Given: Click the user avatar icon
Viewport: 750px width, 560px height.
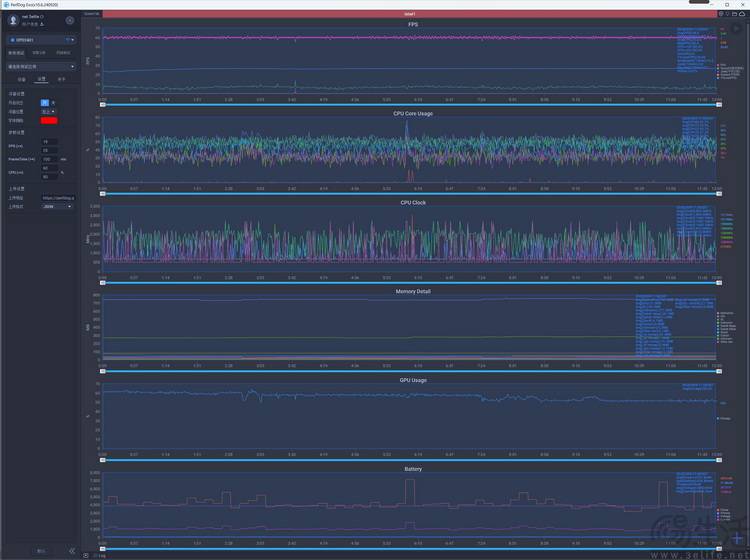Looking at the screenshot, I should [x=12, y=19].
